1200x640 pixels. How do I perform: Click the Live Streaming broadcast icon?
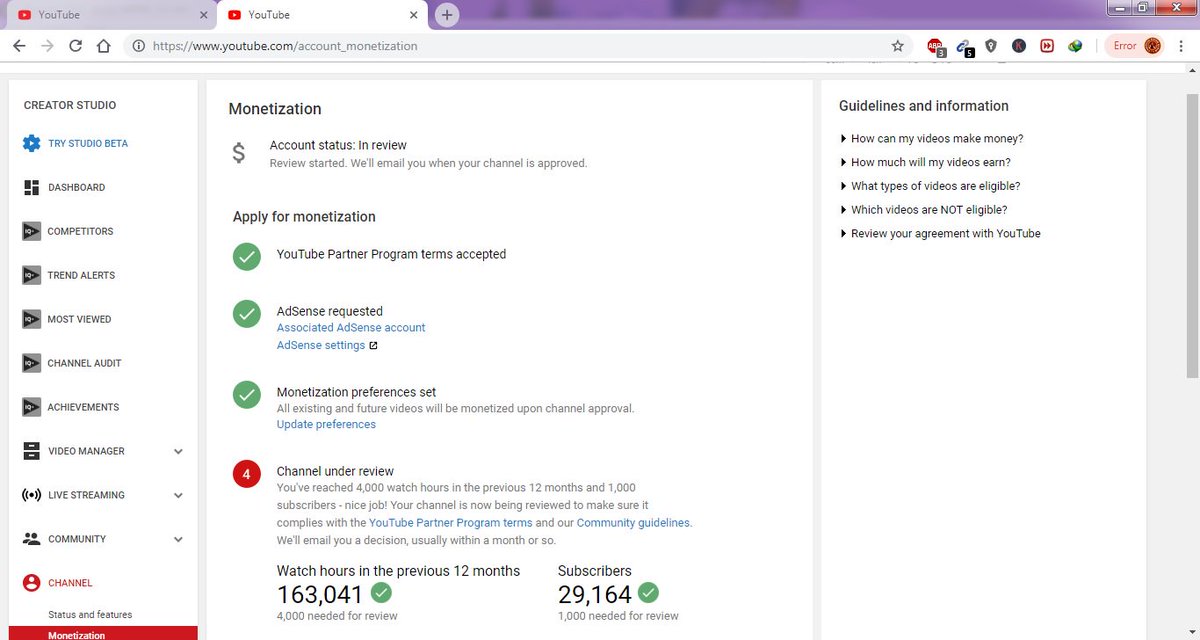pyautogui.click(x=31, y=495)
